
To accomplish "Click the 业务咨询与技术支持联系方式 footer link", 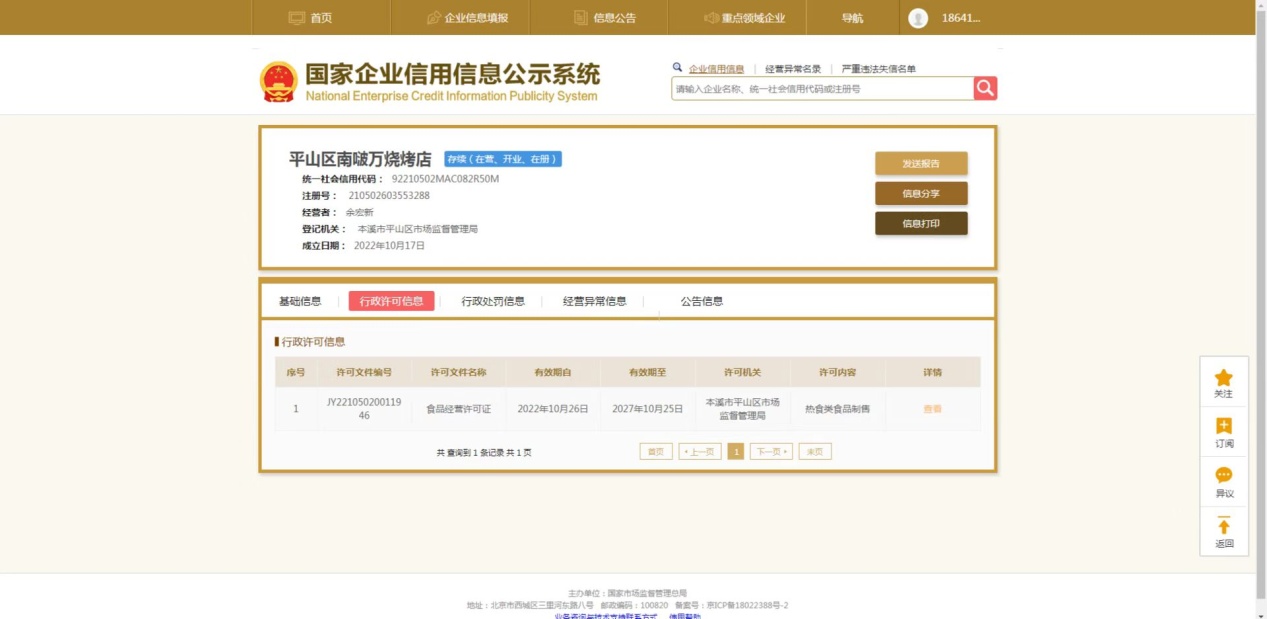I will 606,616.
